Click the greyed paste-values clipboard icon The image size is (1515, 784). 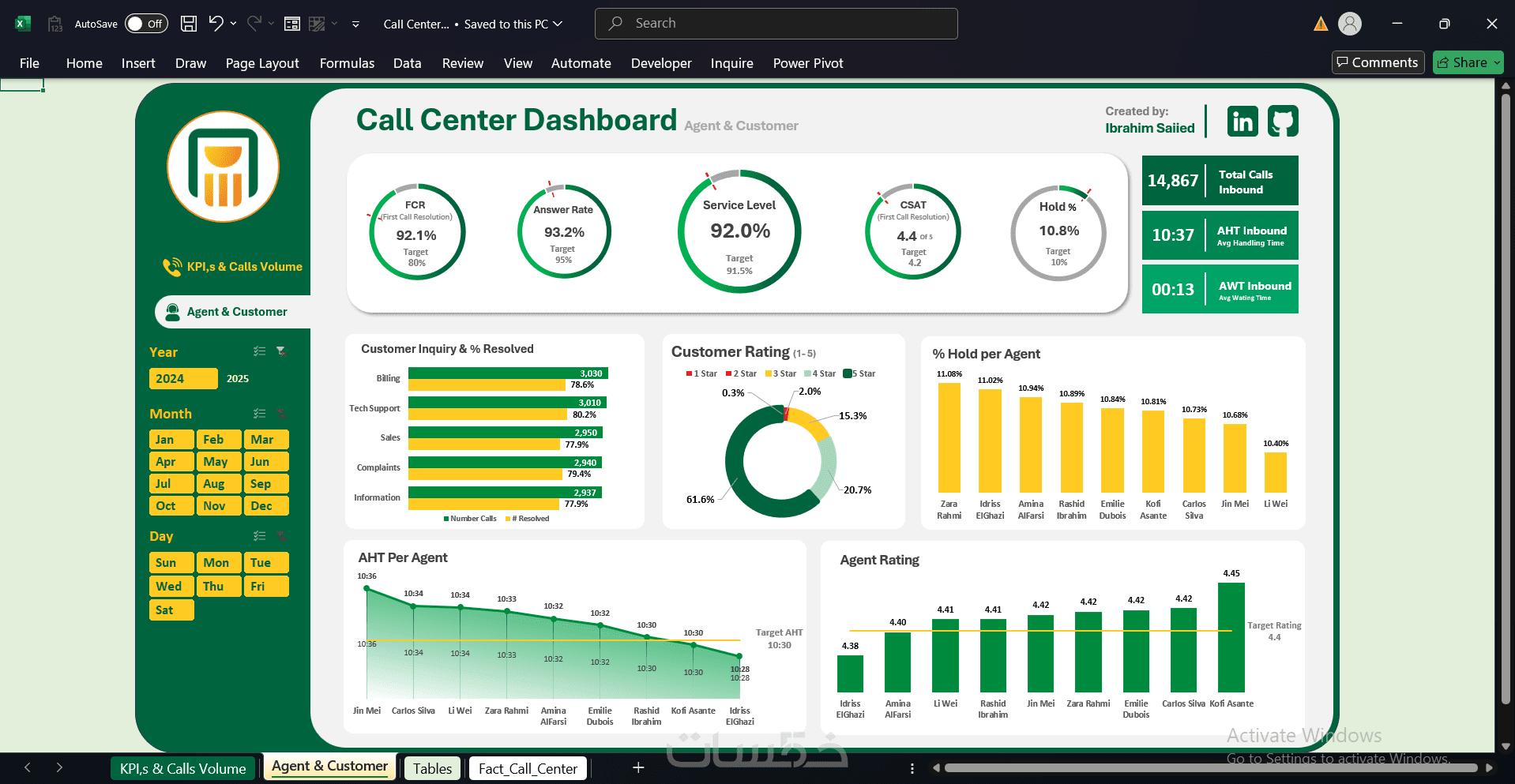pyautogui.click(x=55, y=24)
